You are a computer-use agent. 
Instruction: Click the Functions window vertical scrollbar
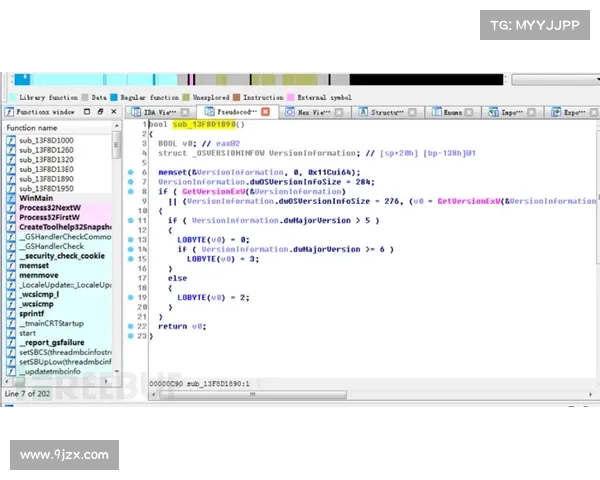point(116,250)
